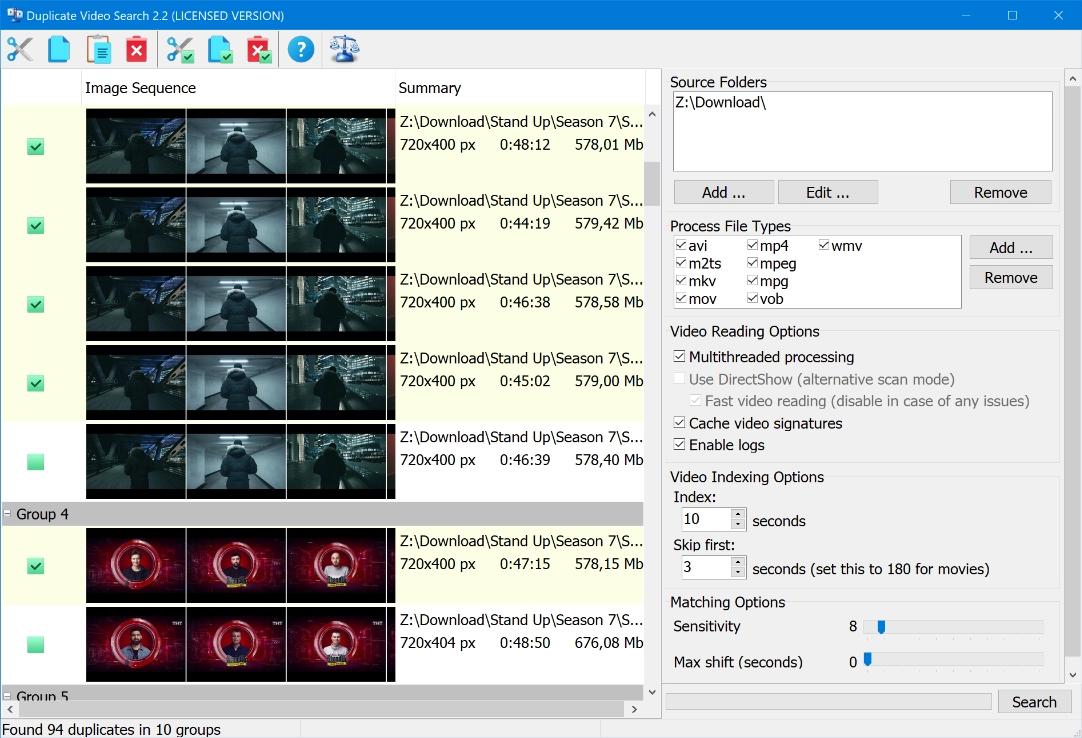Viewport: 1082px width, 738px height.
Task: Click the Copy checked files icon
Action: pos(220,48)
